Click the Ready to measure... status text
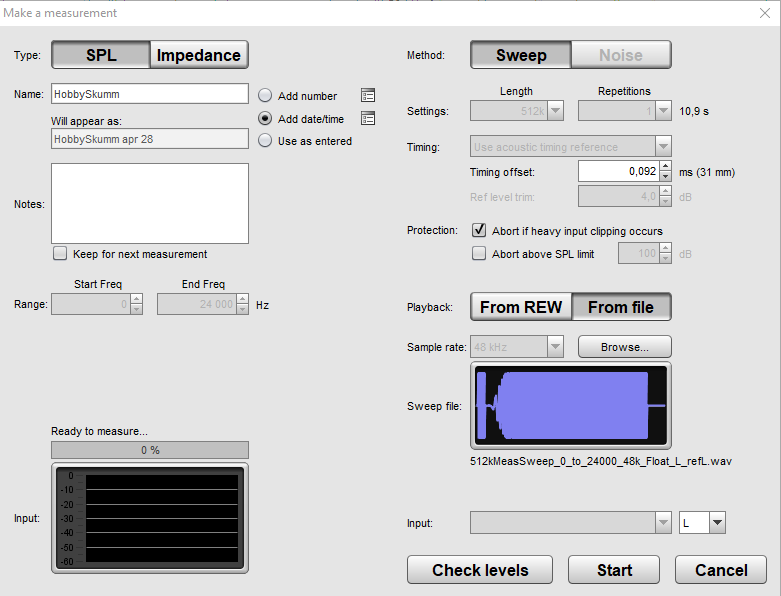Viewport: 781px width, 596px height. [x=99, y=431]
